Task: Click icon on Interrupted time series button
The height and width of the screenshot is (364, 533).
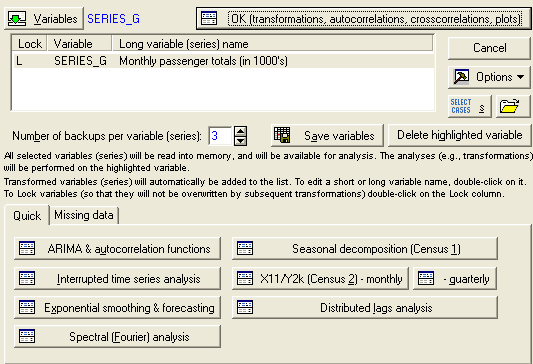Action: pyautogui.click(x=27, y=278)
